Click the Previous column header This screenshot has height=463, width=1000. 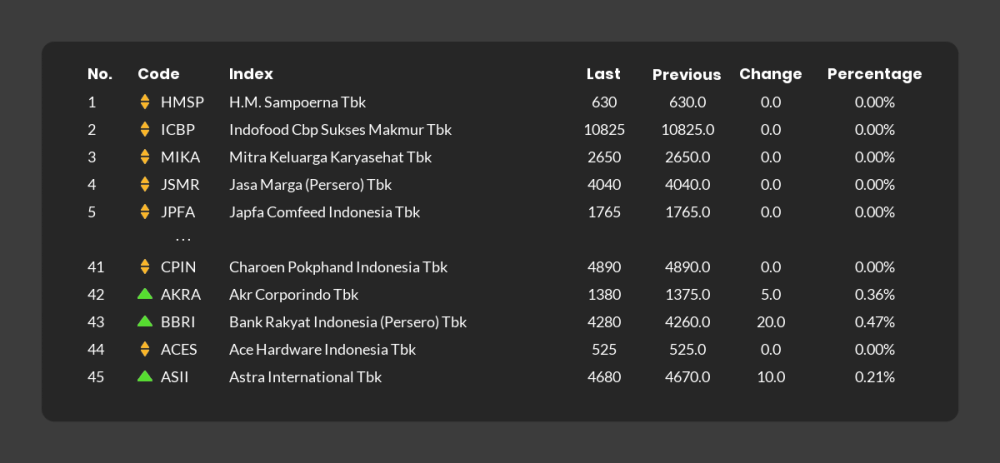click(686, 75)
